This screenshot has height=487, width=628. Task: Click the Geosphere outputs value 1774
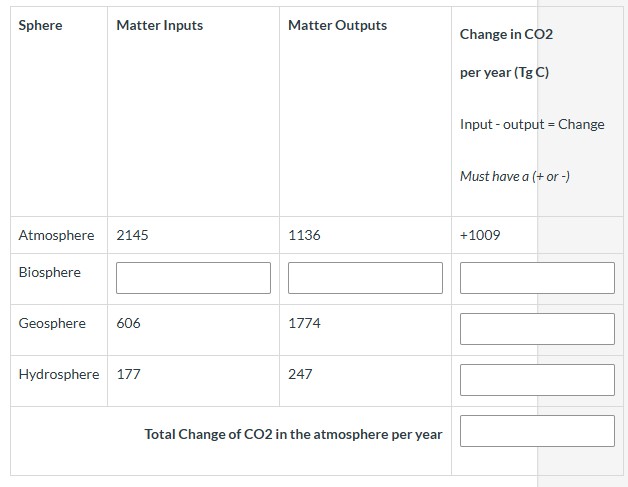click(304, 323)
